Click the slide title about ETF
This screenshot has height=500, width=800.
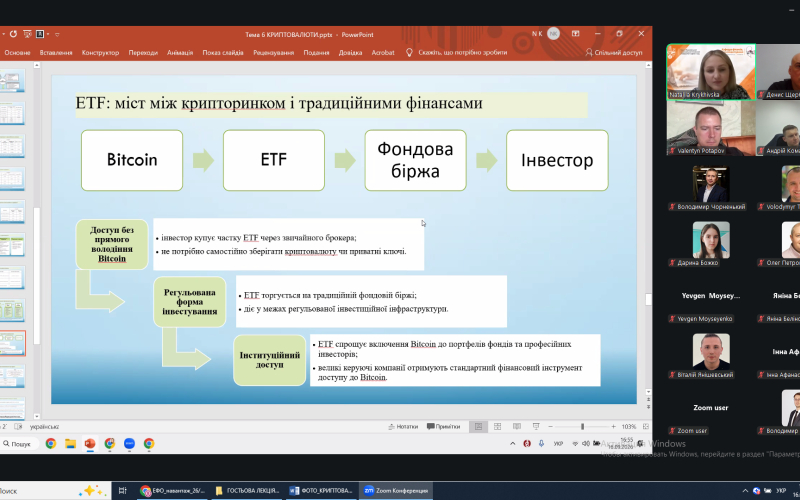point(279,103)
